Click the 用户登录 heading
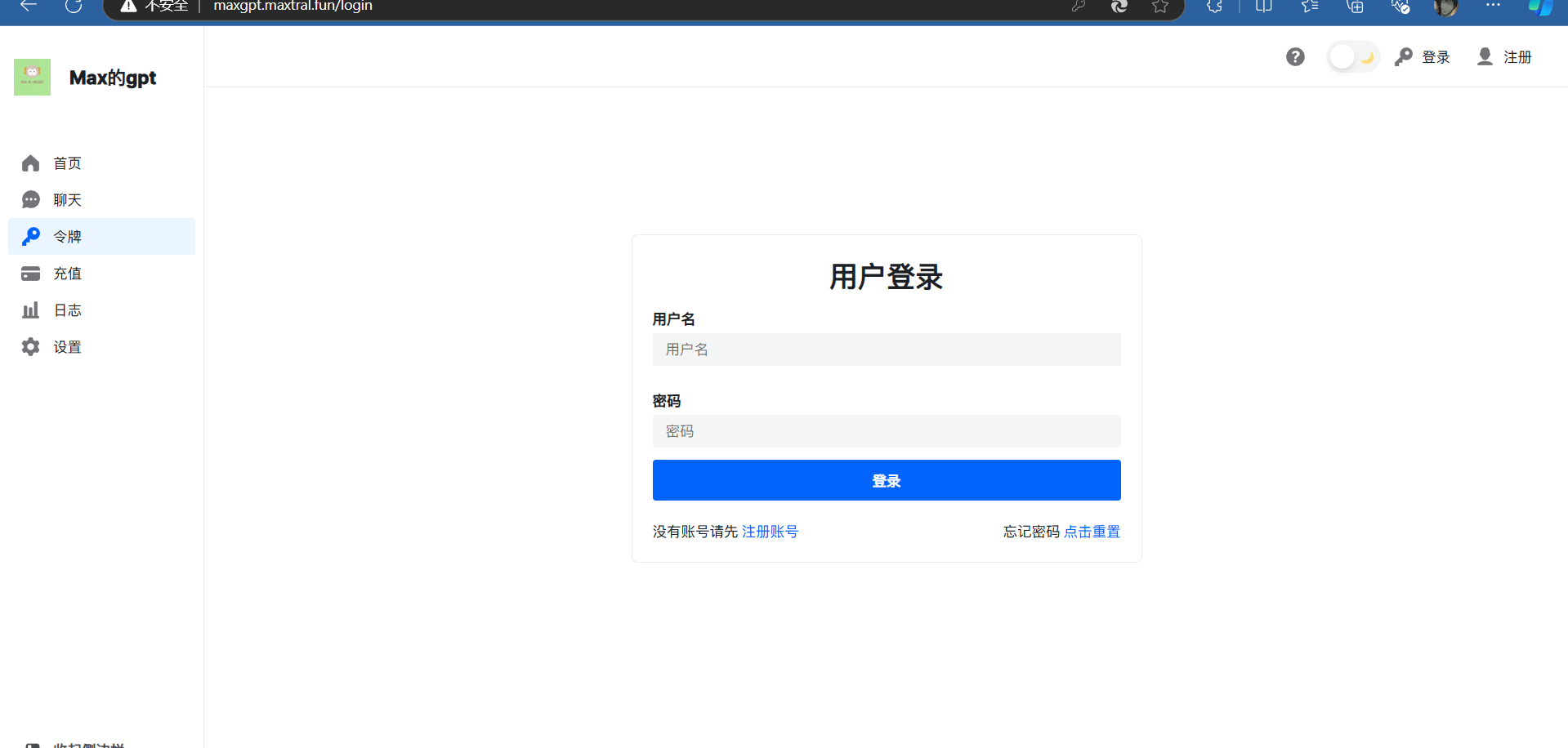Image resolution: width=1568 pixels, height=748 pixels. pos(887,277)
